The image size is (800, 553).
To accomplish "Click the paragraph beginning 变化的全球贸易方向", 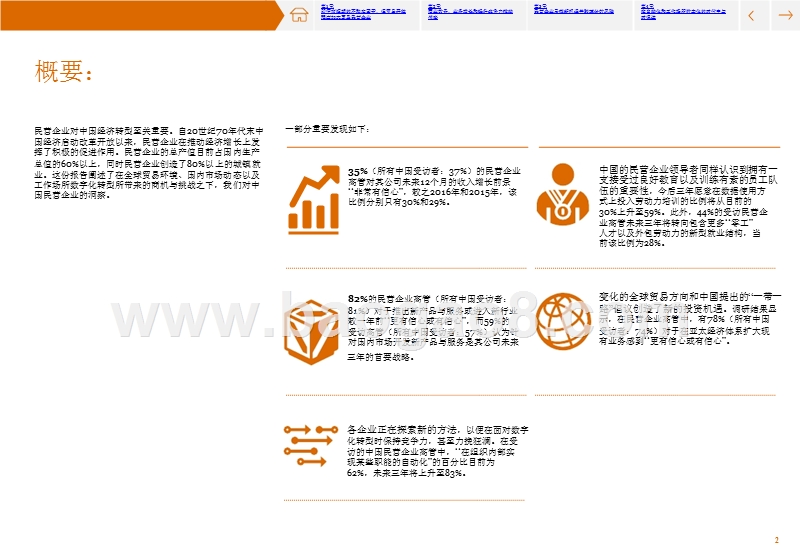I will (690, 318).
